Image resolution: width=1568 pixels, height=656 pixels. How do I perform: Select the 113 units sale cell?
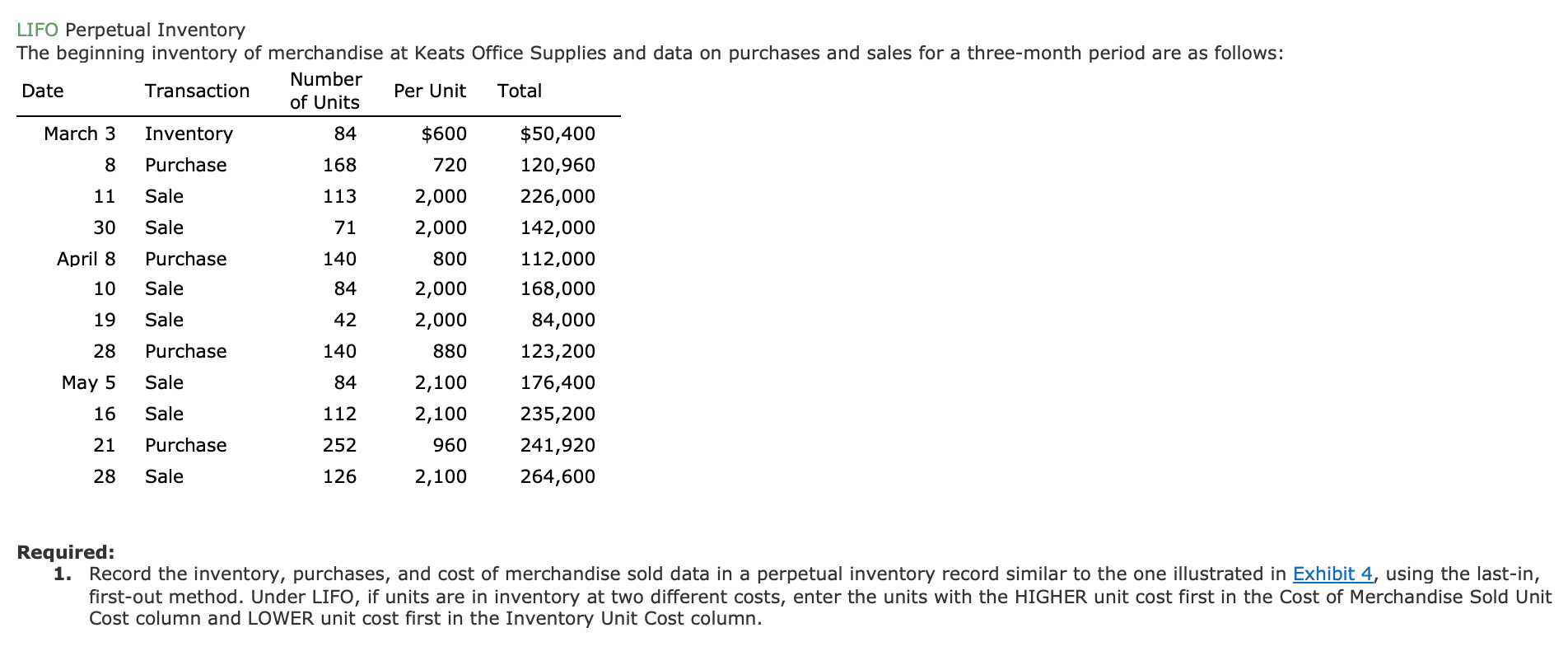339,196
